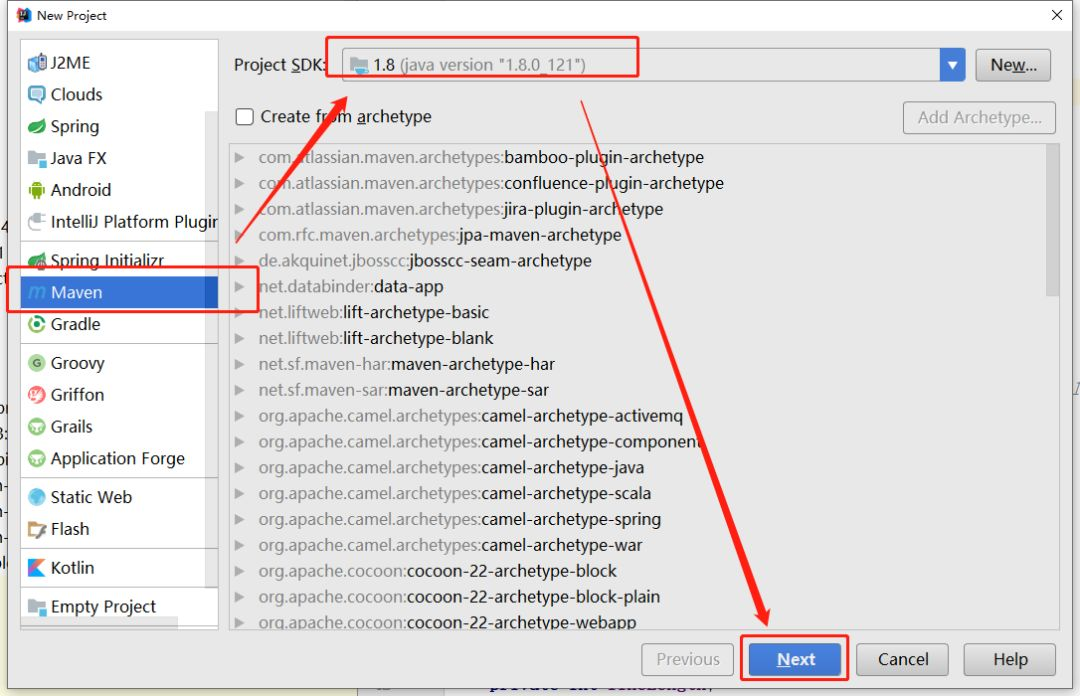This screenshot has height=696, width=1080.
Task: Select IntelliJ Platform Plugin icon
Action: click(37, 222)
